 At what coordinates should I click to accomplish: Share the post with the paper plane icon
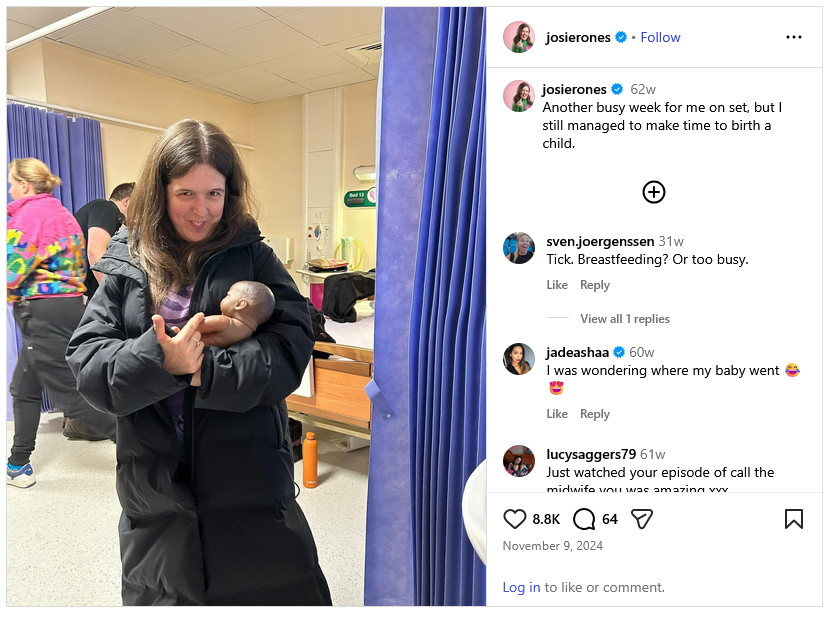pyautogui.click(x=642, y=519)
